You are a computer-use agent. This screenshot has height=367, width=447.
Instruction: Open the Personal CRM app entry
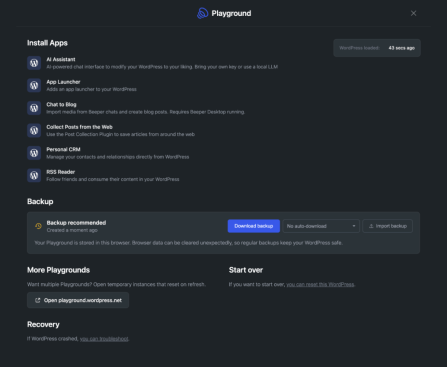(108, 153)
